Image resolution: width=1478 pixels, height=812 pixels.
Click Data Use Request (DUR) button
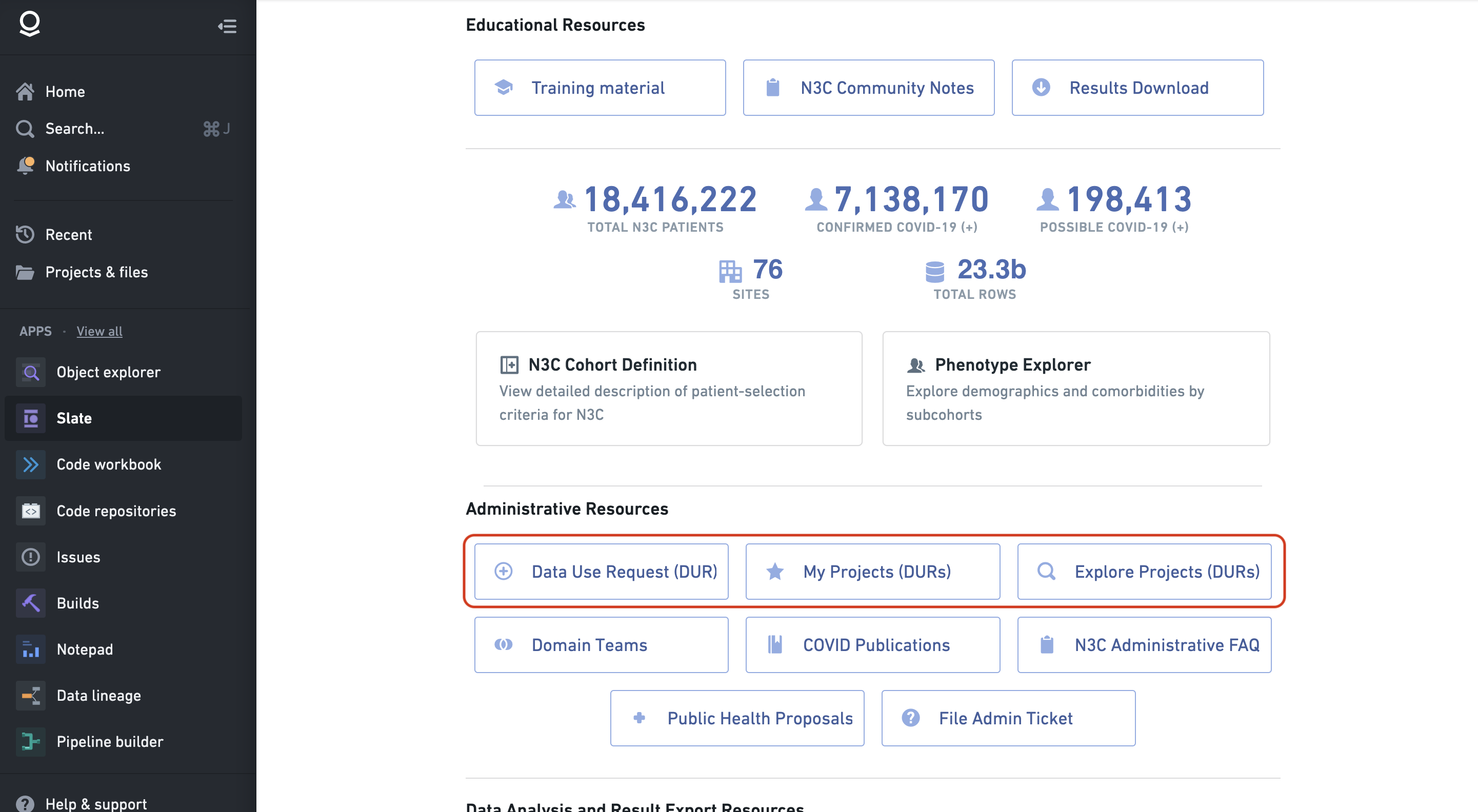[x=601, y=571]
